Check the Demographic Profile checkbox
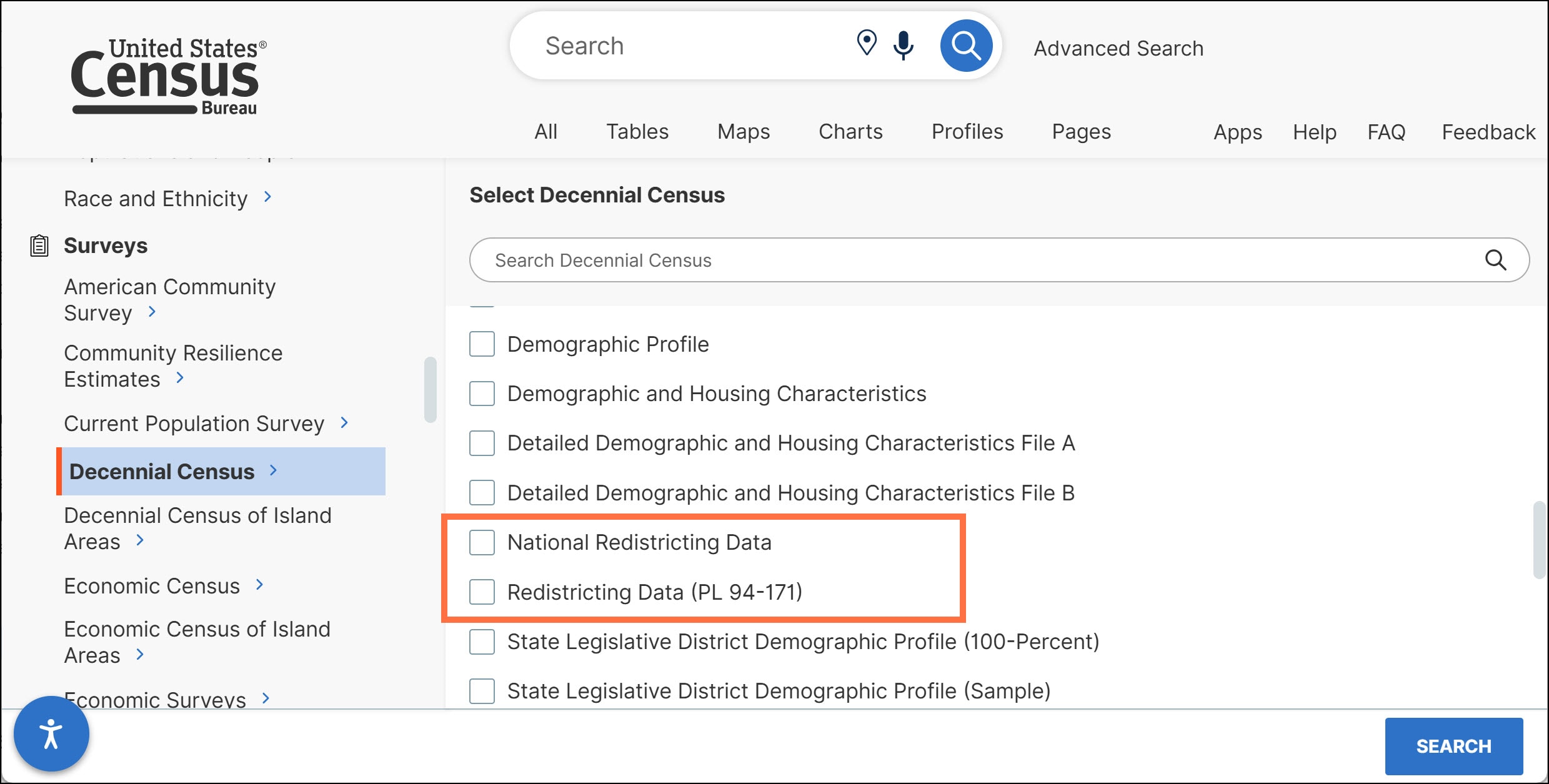This screenshot has width=1549, height=784. [482, 344]
